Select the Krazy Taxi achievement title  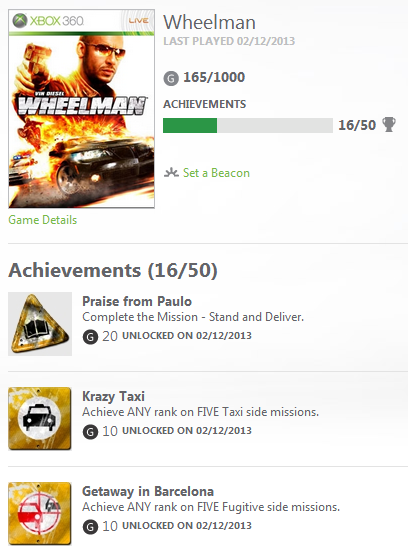[113, 396]
